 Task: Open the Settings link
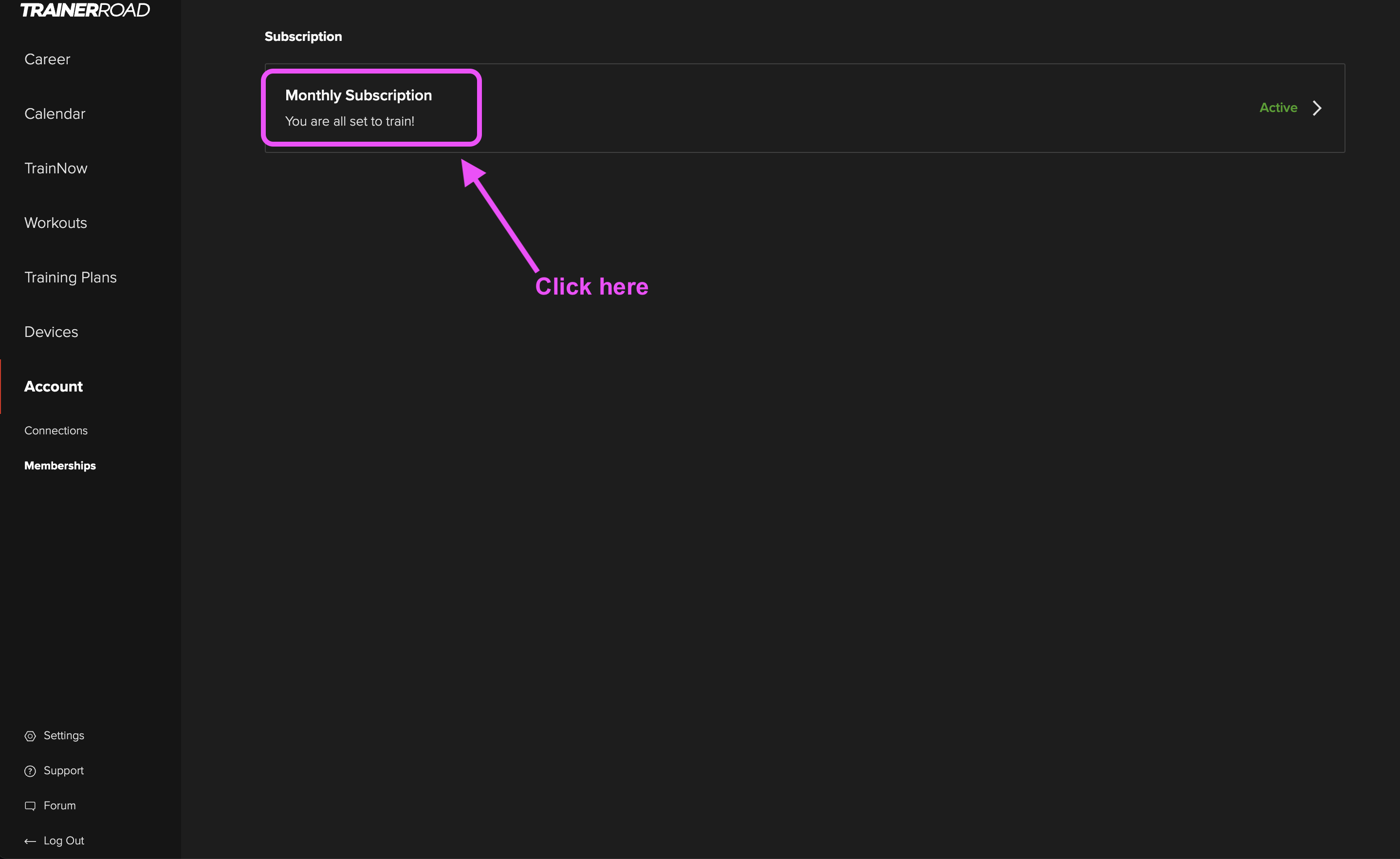coord(64,736)
